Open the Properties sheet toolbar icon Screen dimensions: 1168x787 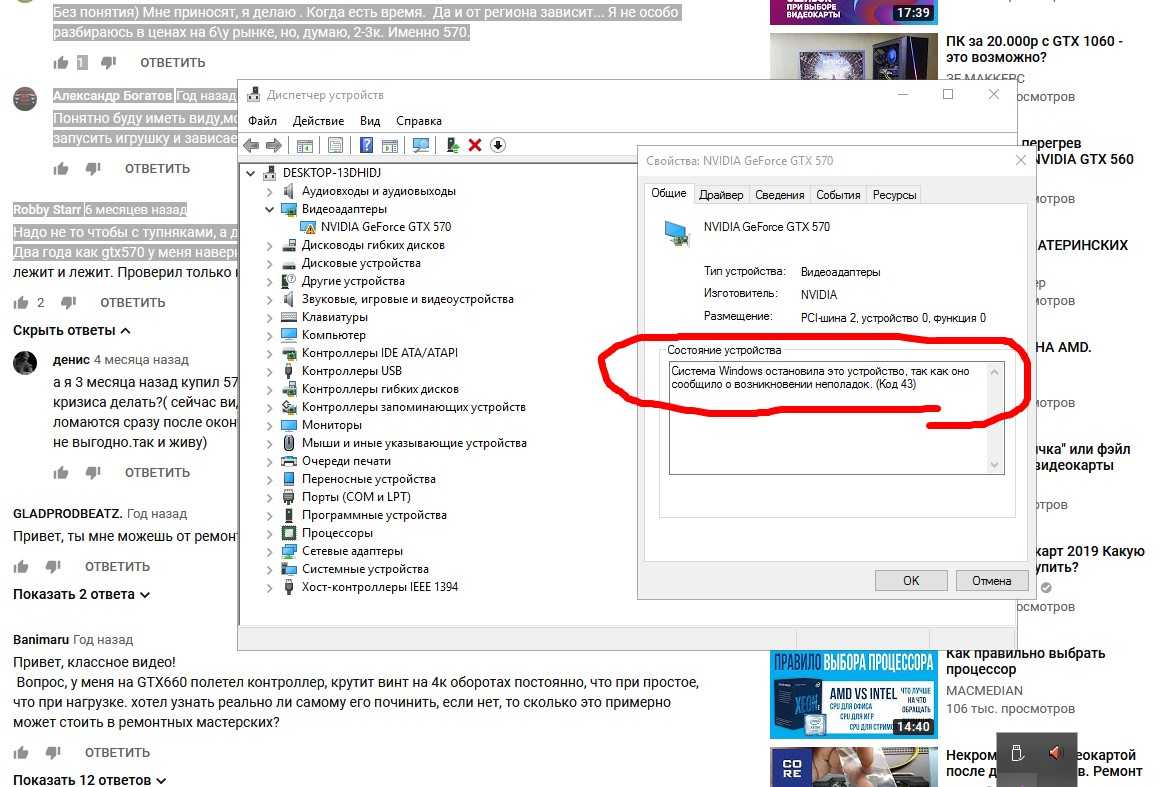pos(335,146)
